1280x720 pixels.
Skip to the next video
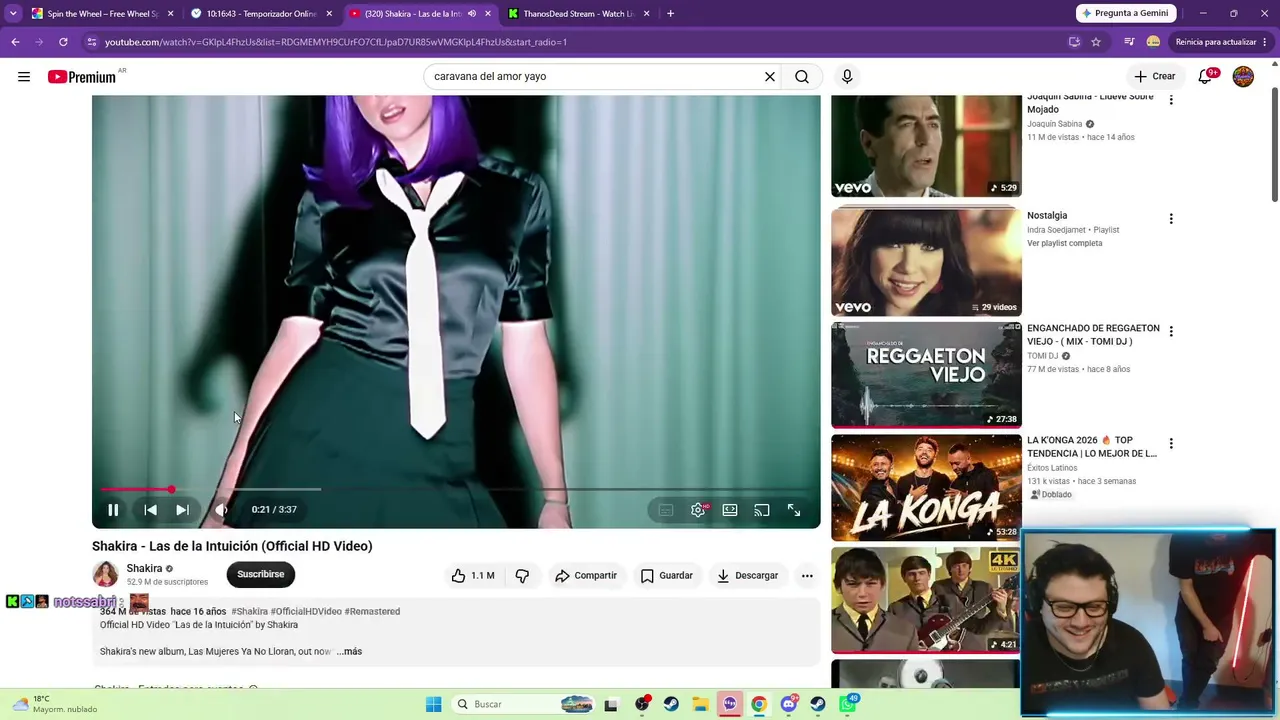coord(182,510)
